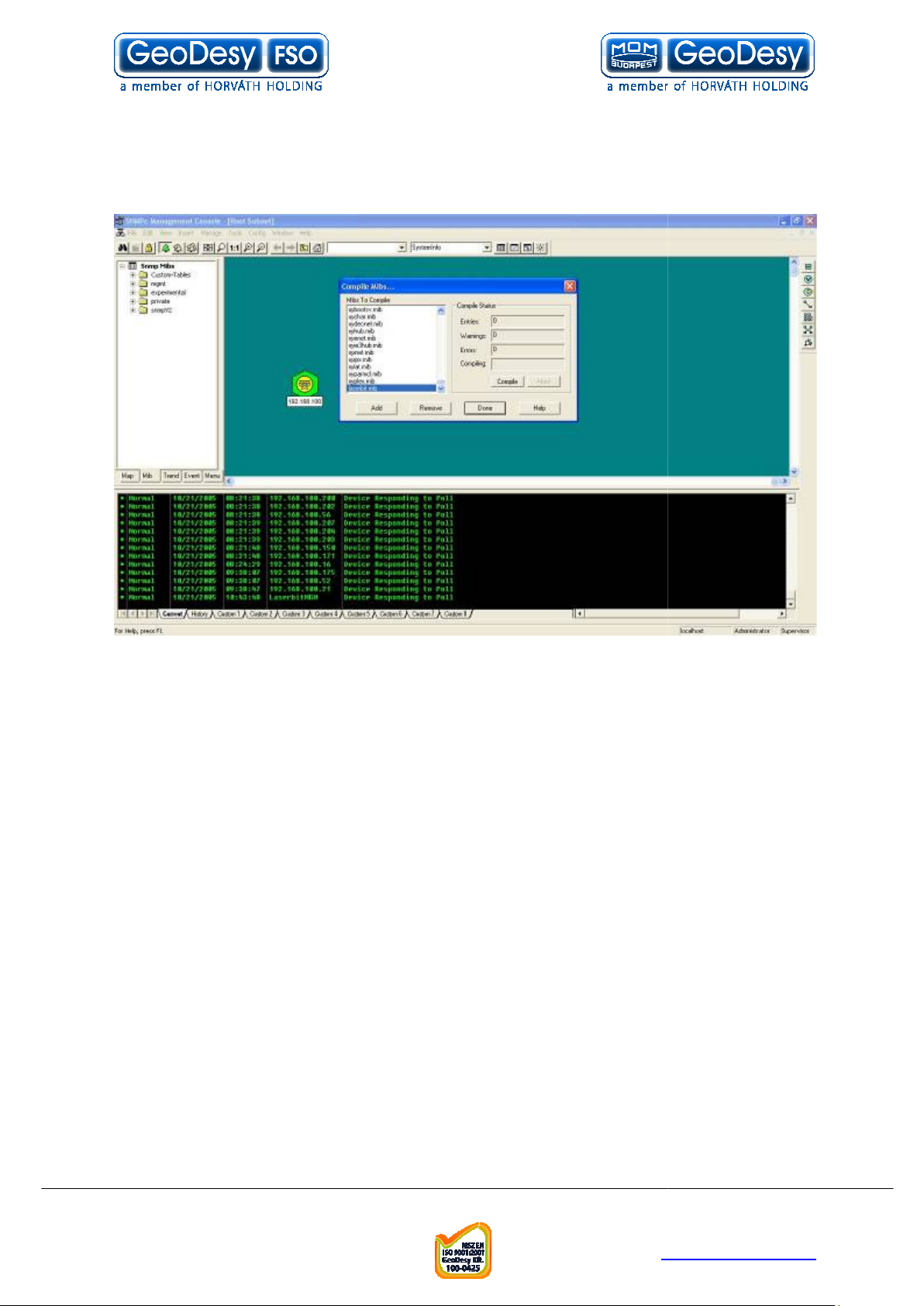Click the right arrow forward toolbar icon
924x1306 pixels.
pyautogui.click(x=291, y=248)
